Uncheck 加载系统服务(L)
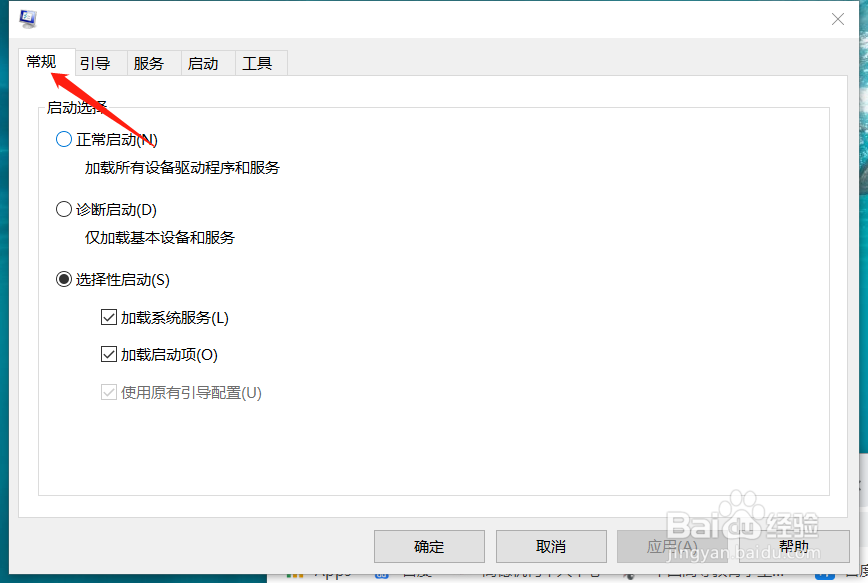This screenshot has width=868, height=583. (x=108, y=317)
